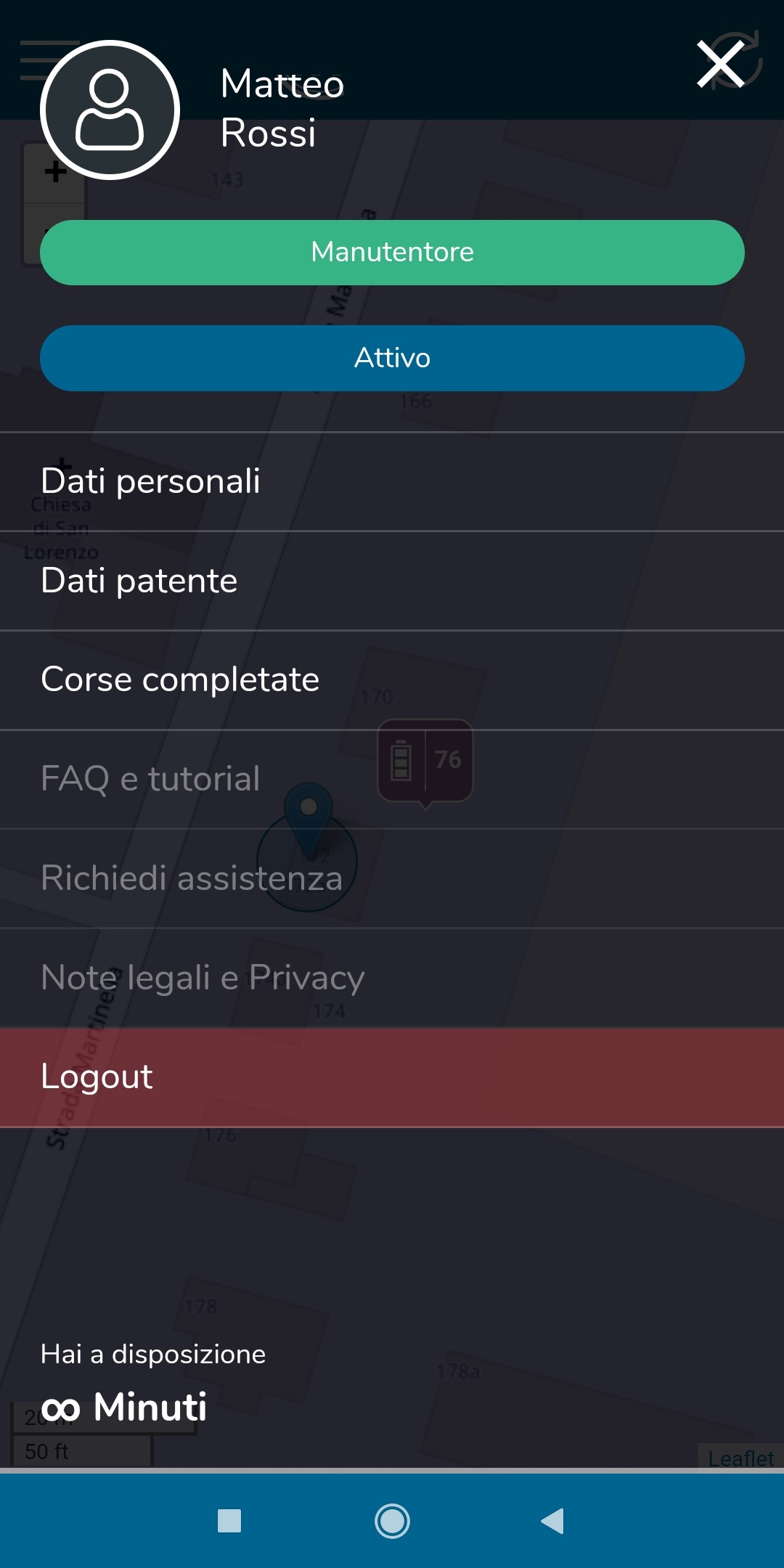
Task: Tap the Matteo Rossi user name
Action: pyautogui.click(x=282, y=107)
